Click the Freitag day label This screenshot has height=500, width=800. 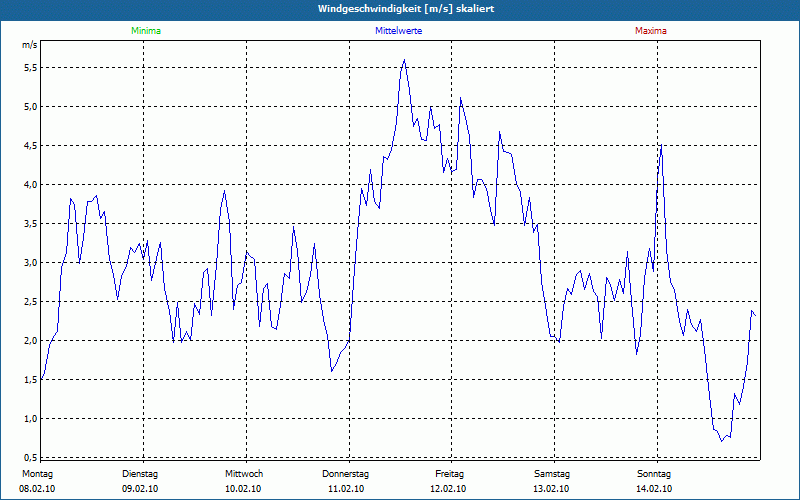coord(449,474)
